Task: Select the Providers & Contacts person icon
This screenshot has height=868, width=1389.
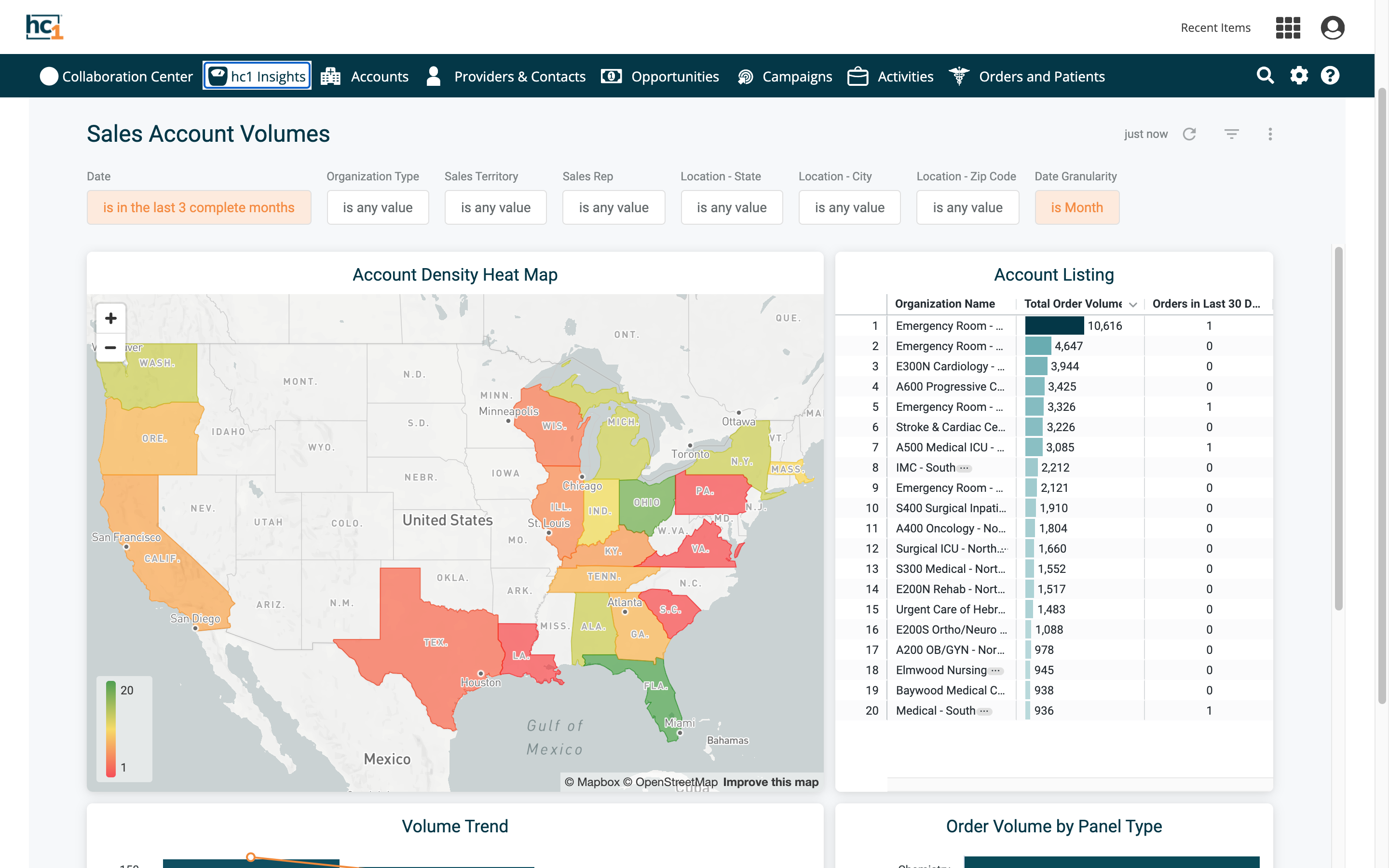Action: pyautogui.click(x=434, y=75)
